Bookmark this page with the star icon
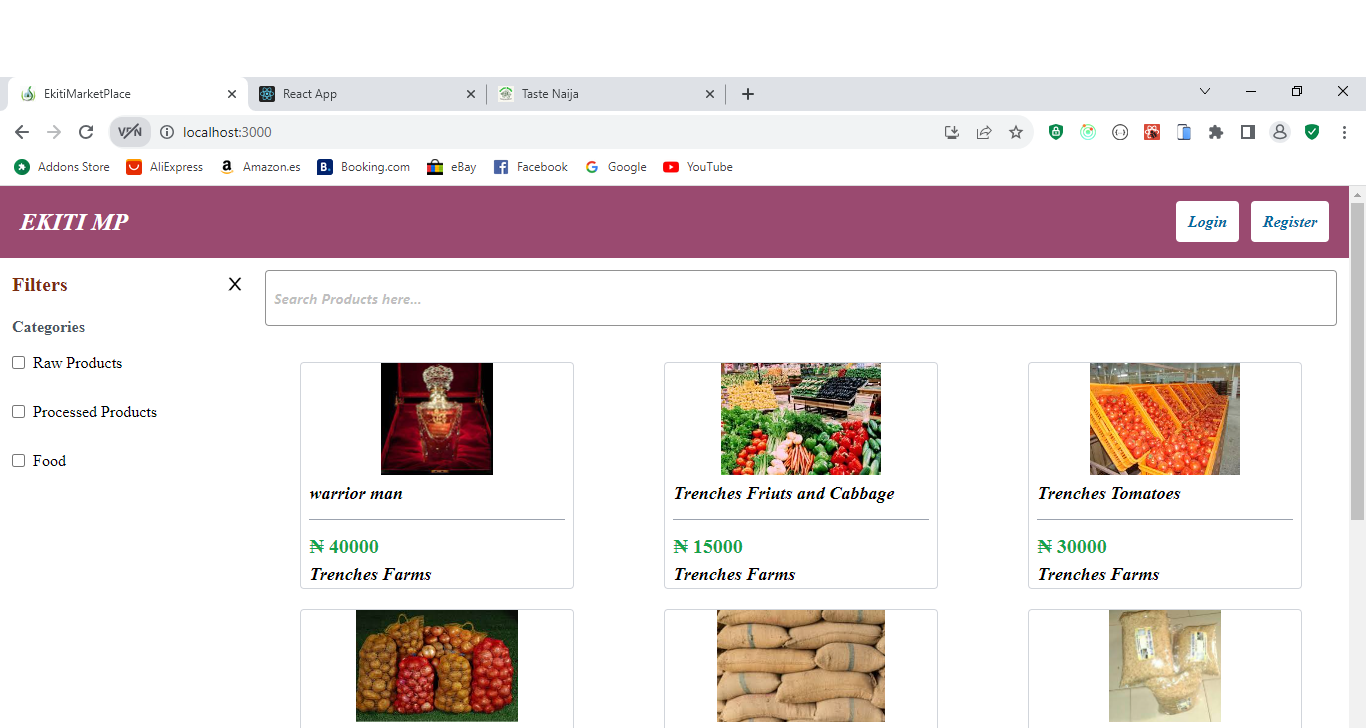Screen dimensions: 1366x728 (1016, 132)
